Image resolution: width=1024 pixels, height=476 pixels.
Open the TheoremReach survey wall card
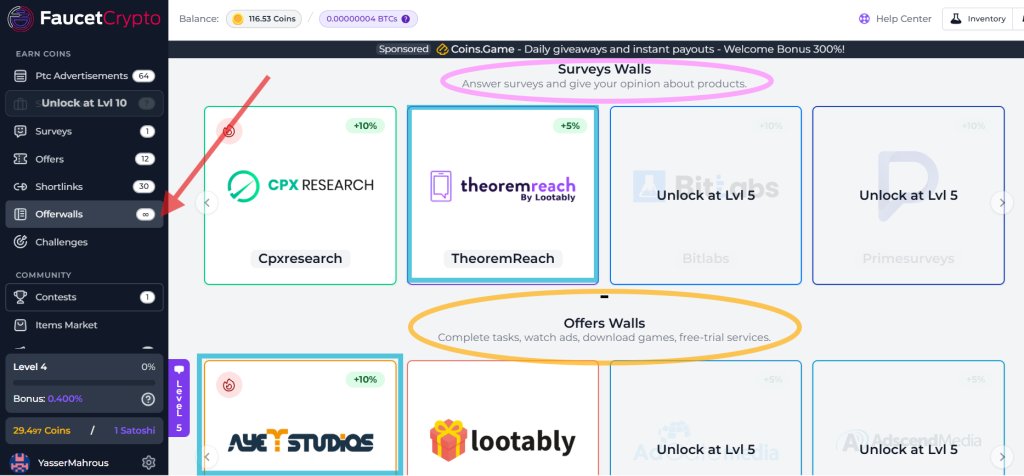[x=502, y=195]
